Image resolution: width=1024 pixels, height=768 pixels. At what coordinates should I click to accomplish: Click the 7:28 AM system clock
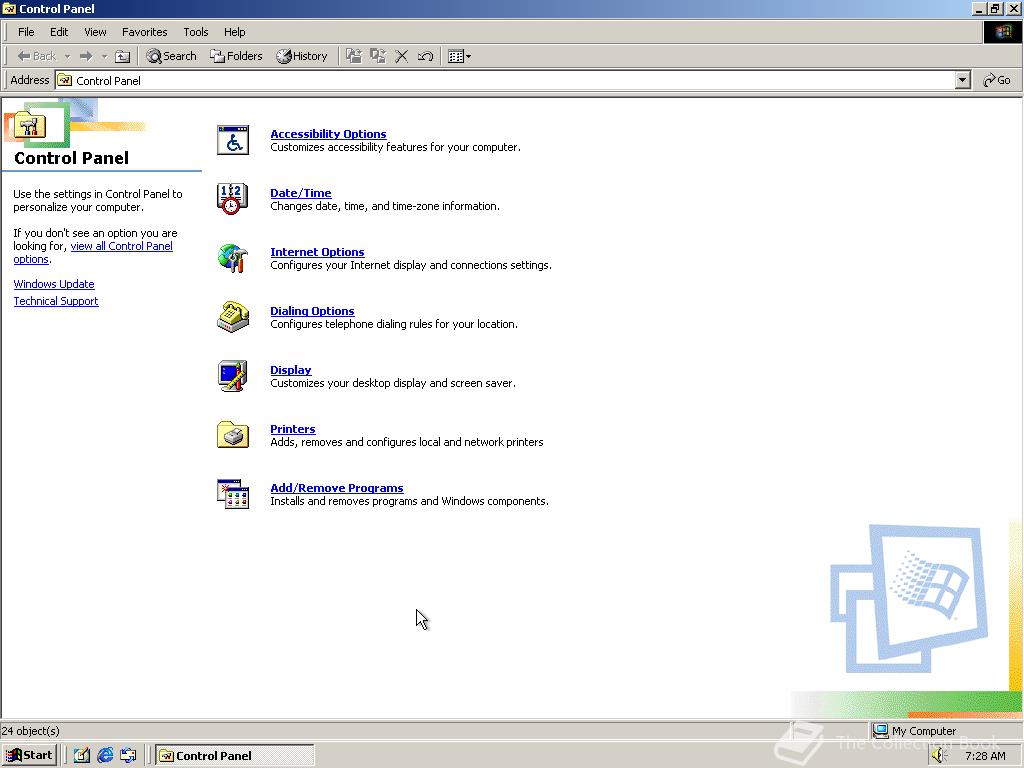(x=985, y=756)
